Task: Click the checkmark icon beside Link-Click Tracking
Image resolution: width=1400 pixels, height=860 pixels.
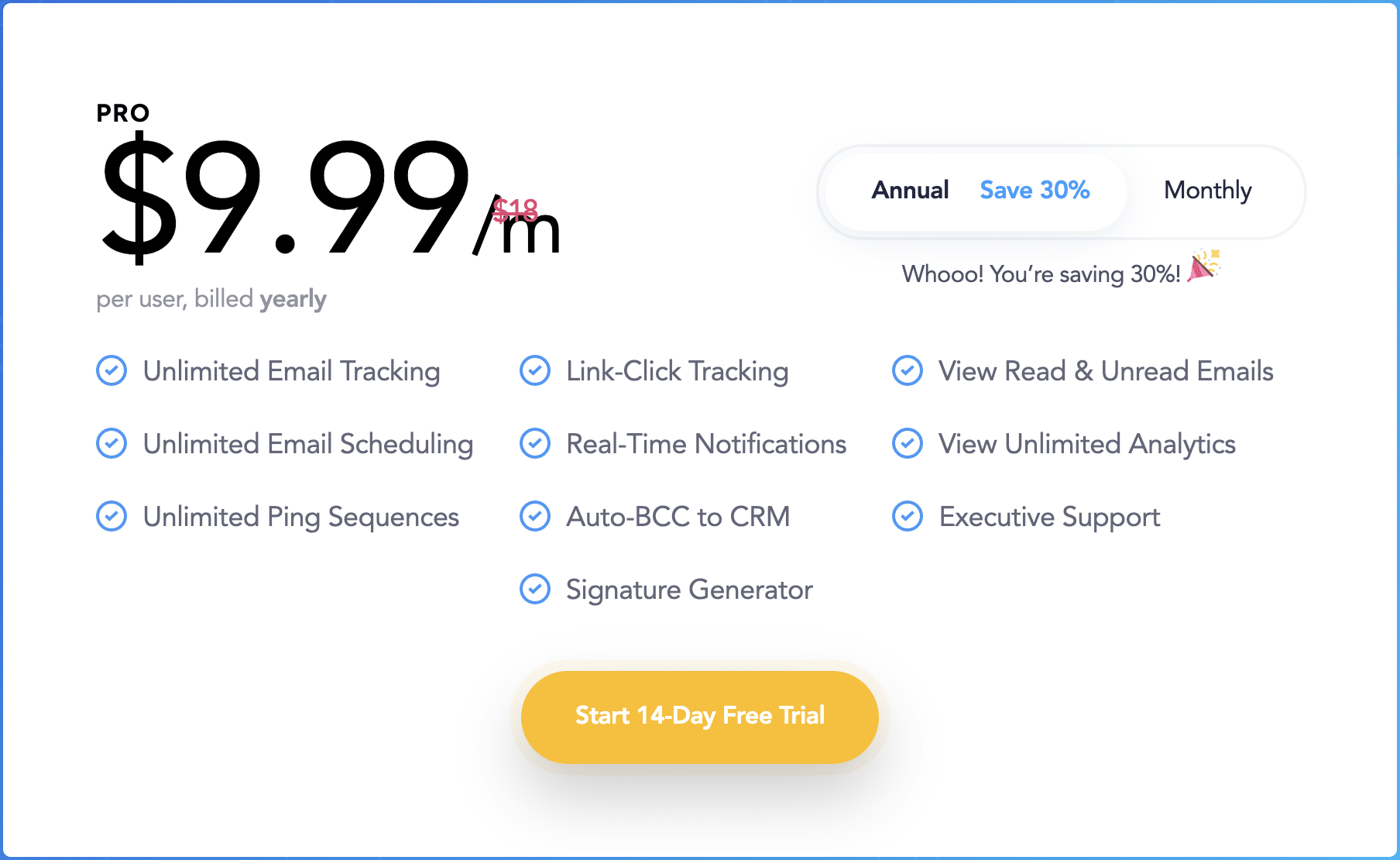Action: click(535, 371)
